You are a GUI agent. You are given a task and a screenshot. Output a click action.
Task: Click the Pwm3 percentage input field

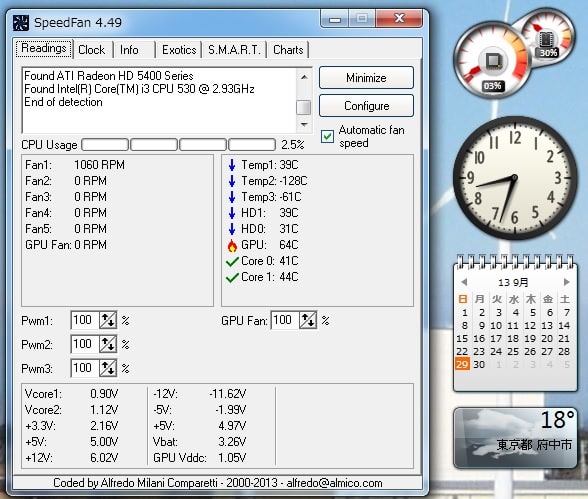point(85,368)
